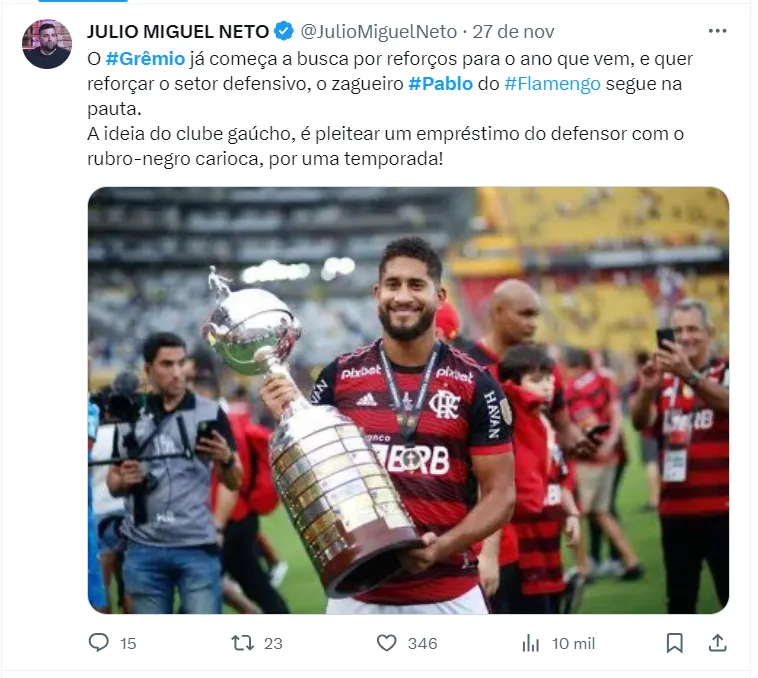758x678 pixels.
Task: Open the #Flamengo hashtag
Action: coord(553,84)
